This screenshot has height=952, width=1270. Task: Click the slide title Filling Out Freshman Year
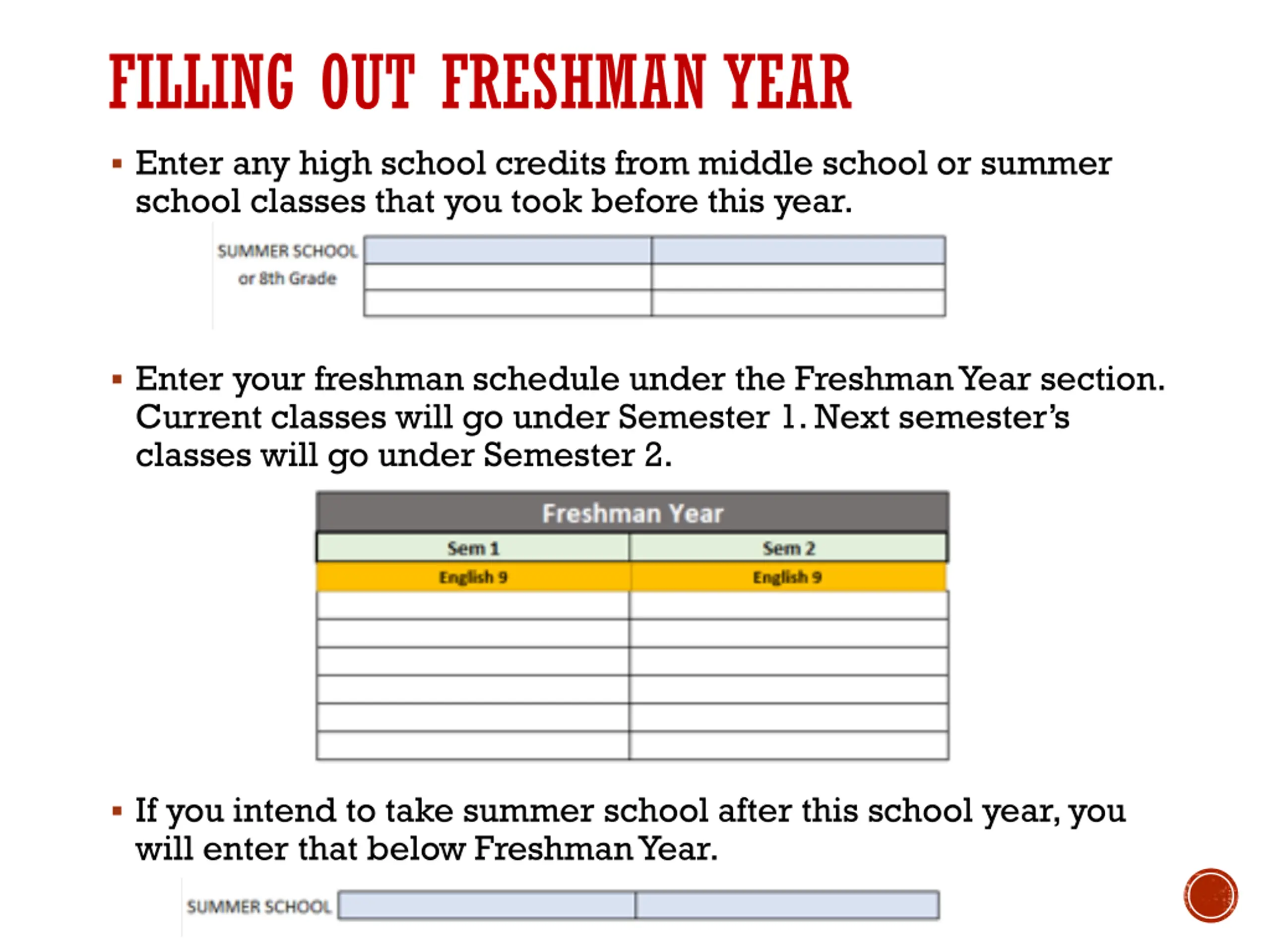tap(480, 81)
